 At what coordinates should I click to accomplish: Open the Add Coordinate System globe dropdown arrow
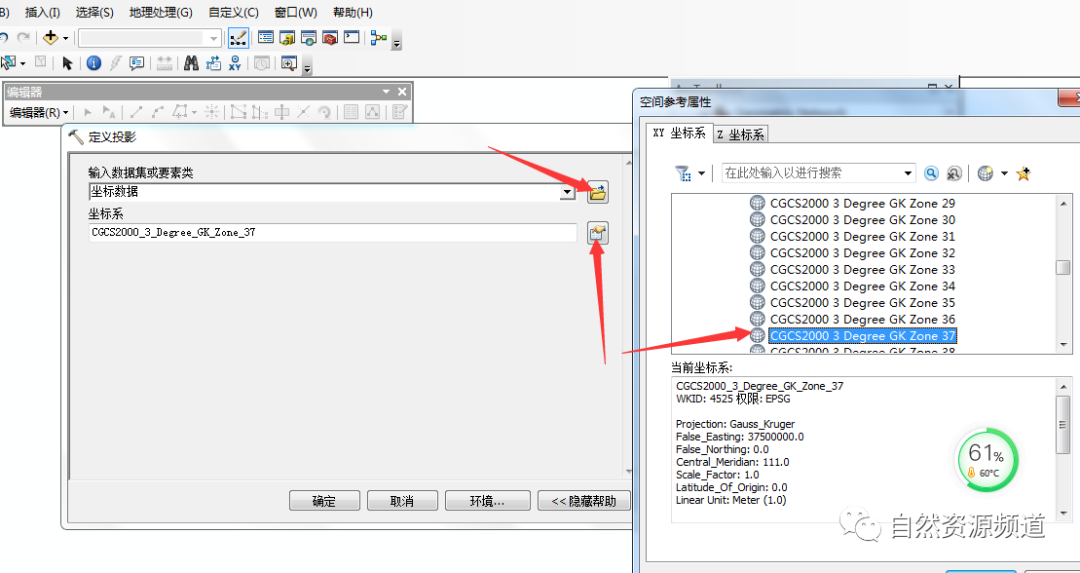(x=1004, y=174)
